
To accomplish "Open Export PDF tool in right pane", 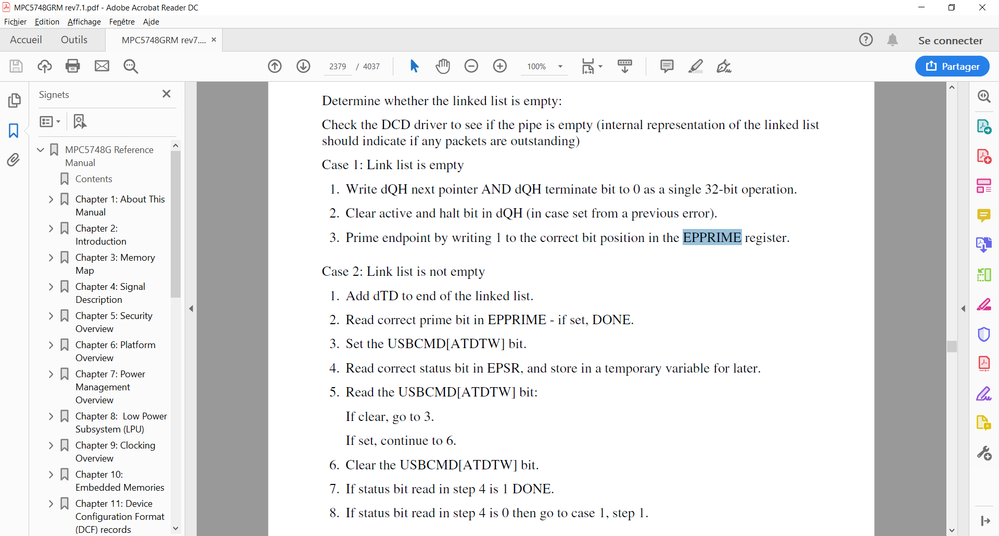I will click(x=984, y=126).
